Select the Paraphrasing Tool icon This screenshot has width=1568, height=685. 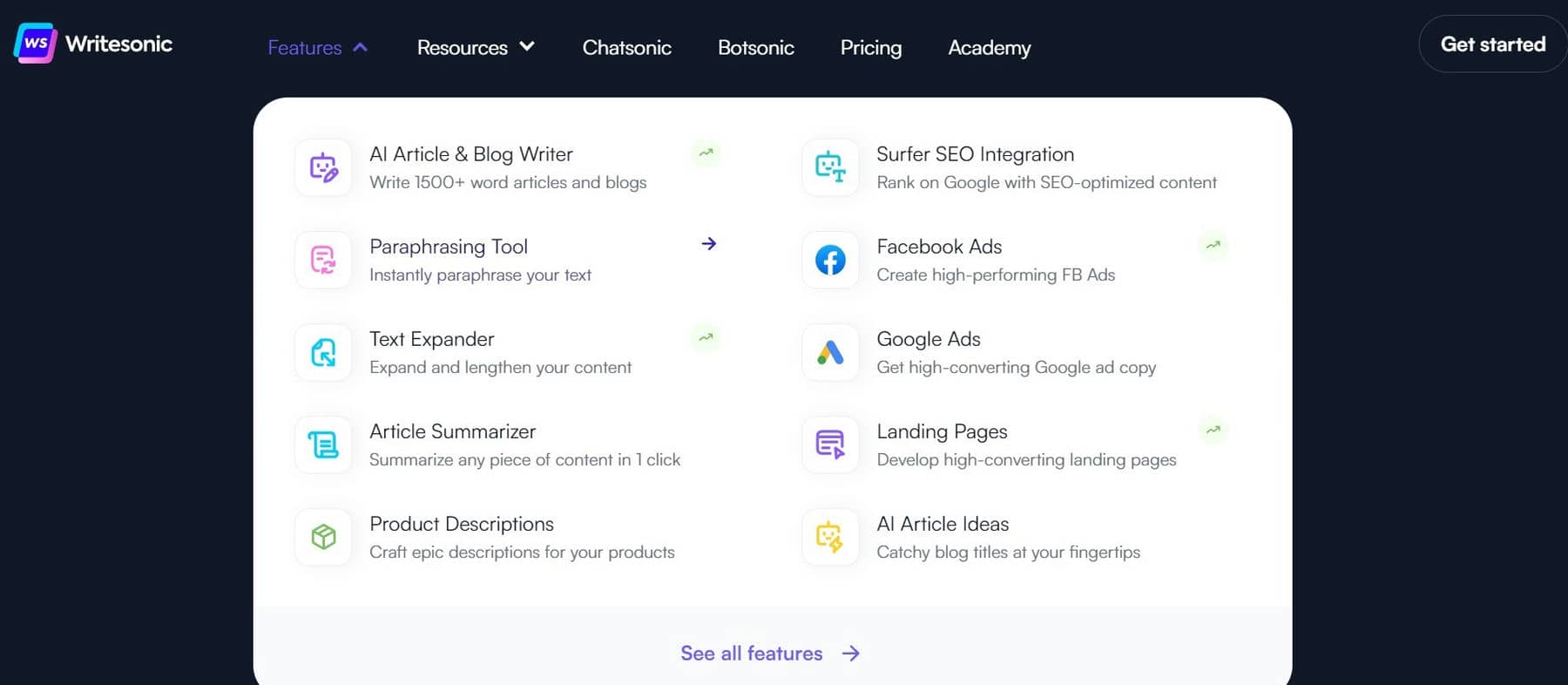pos(322,260)
